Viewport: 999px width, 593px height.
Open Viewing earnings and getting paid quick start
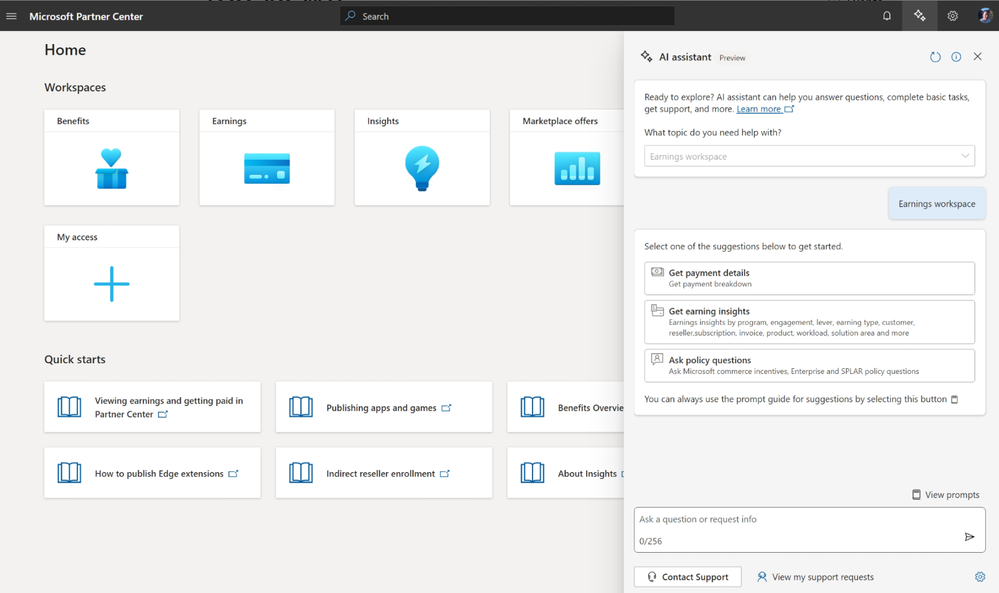(152, 407)
